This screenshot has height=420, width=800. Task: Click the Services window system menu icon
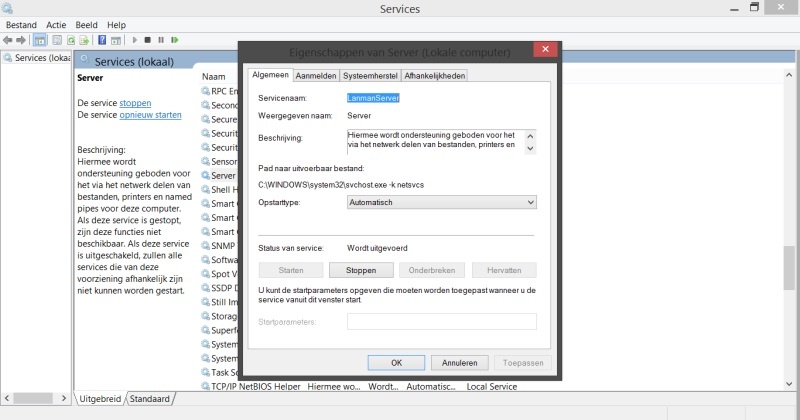point(7,8)
